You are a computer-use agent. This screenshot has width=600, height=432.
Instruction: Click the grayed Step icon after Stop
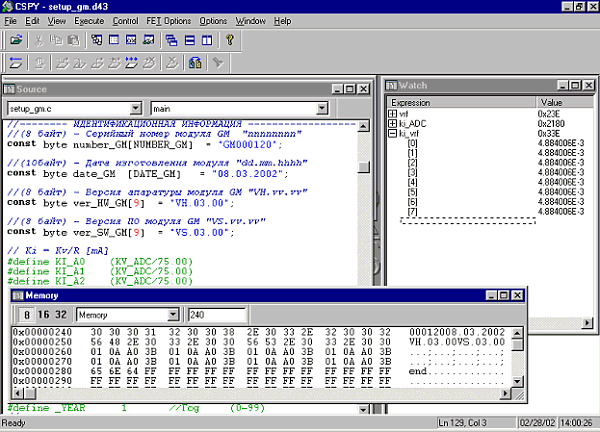[x=62, y=63]
